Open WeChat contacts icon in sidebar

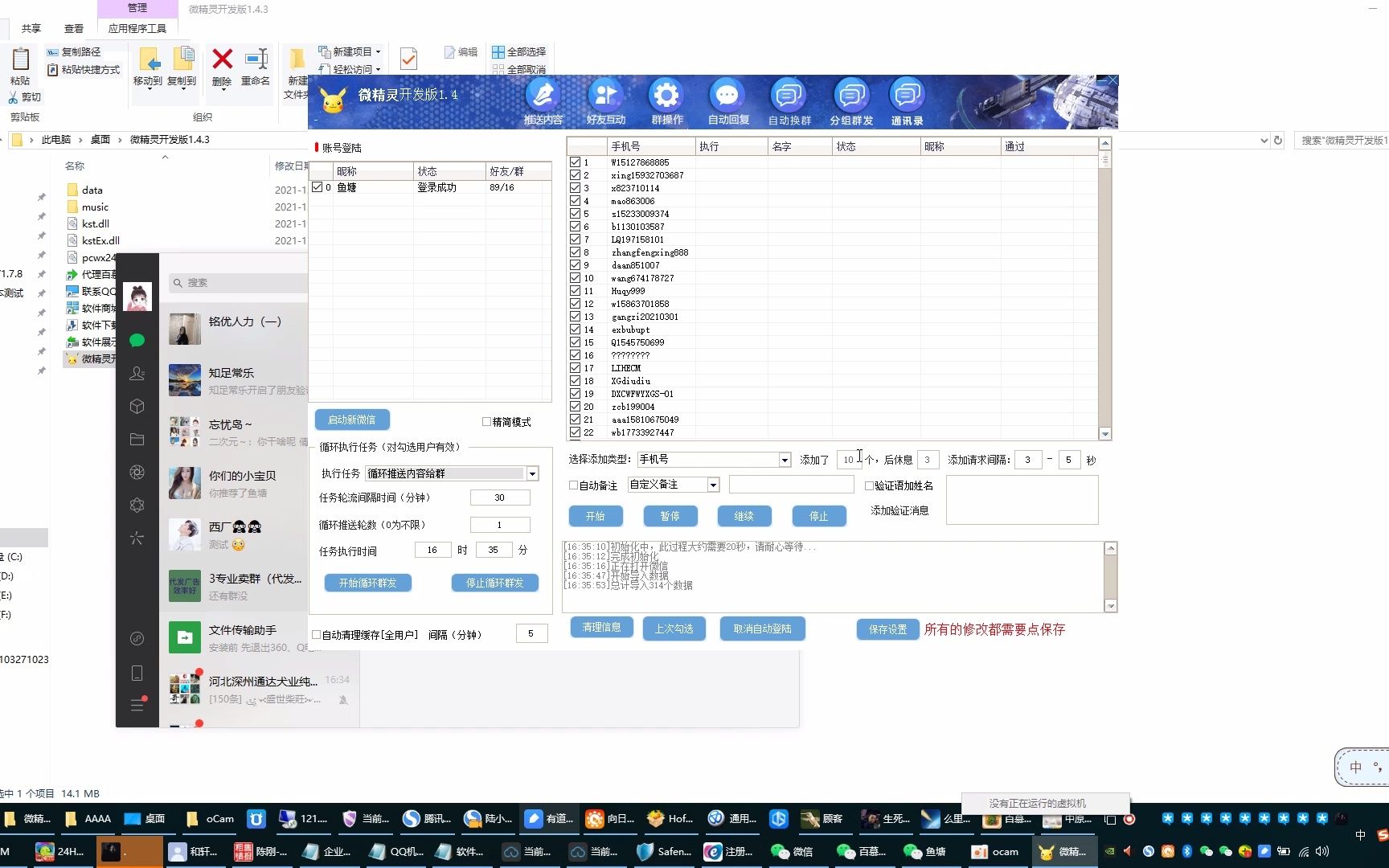[137, 374]
